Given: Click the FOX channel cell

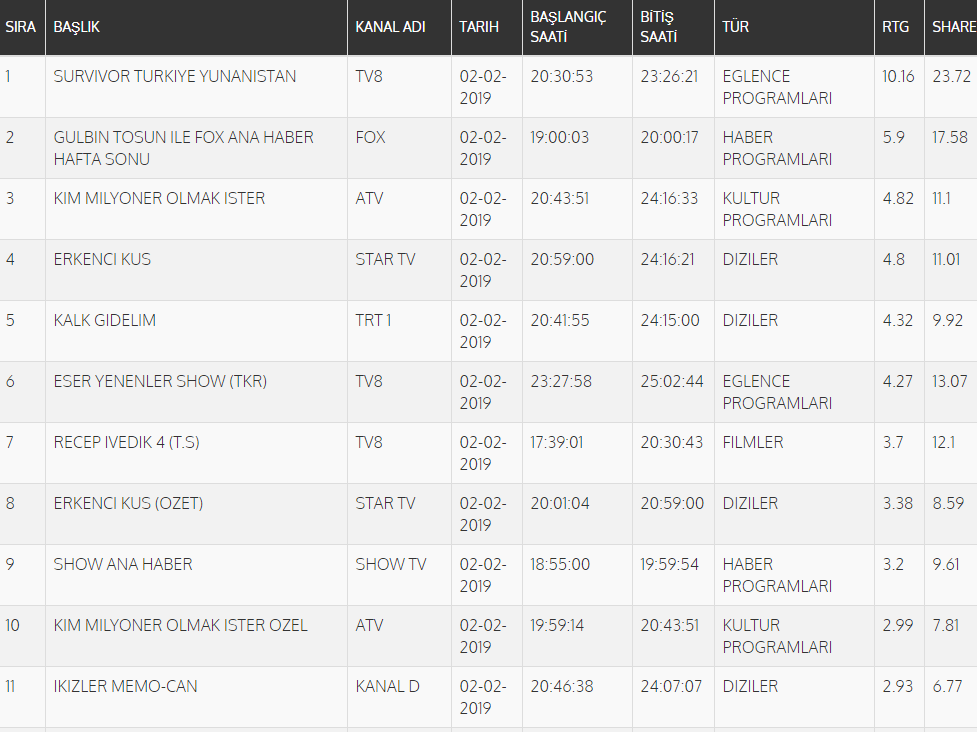Looking at the screenshot, I should click(370, 137).
